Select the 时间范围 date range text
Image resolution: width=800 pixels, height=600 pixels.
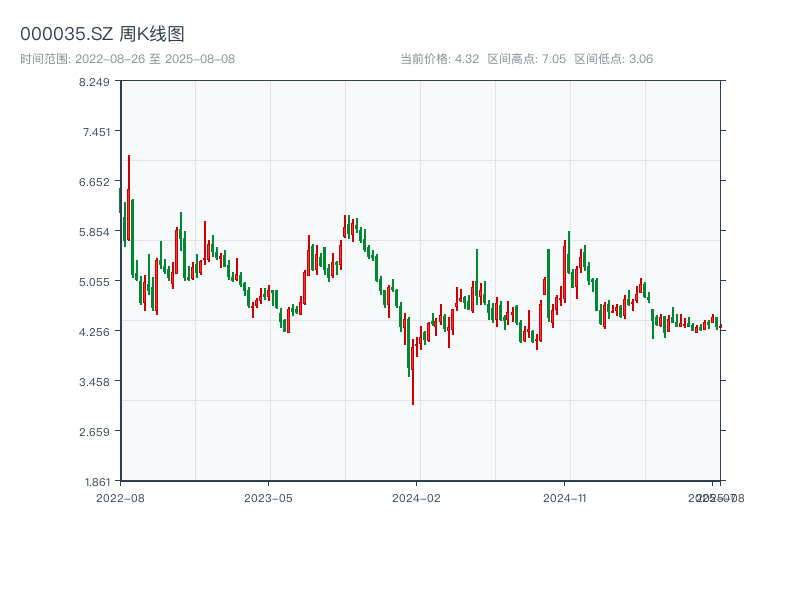(127, 59)
